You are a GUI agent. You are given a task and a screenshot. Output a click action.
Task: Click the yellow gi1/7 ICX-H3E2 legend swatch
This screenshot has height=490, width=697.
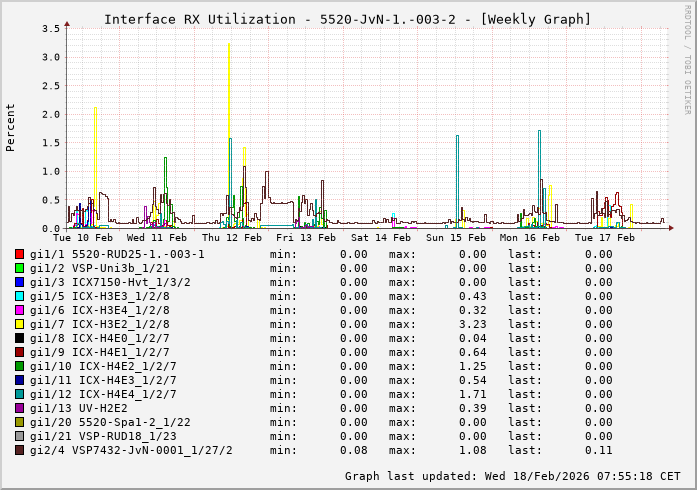pos(20,324)
